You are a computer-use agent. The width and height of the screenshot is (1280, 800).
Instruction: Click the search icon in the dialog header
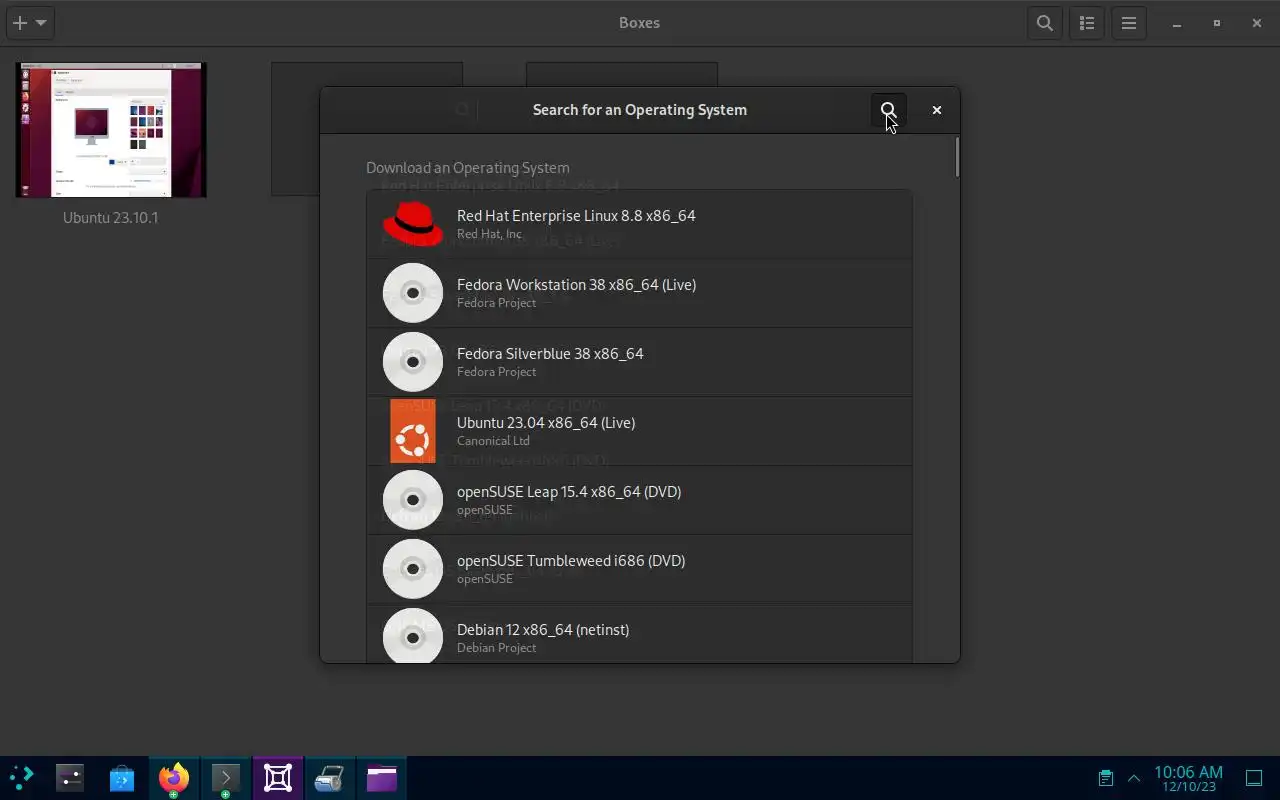click(x=888, y=110)
